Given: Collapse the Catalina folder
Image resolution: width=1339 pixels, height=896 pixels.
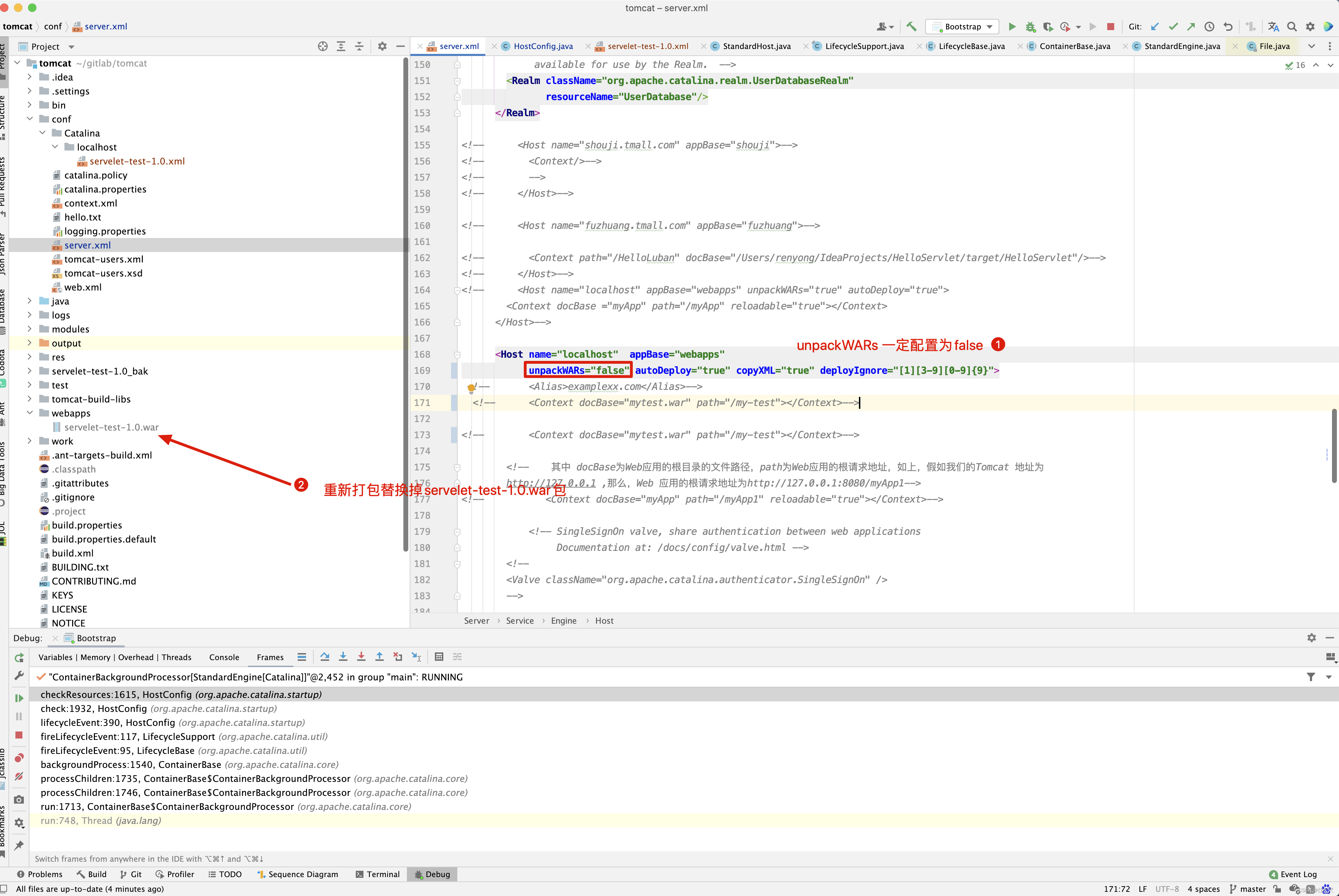Looking at the screenshot, I should [42, 133].
